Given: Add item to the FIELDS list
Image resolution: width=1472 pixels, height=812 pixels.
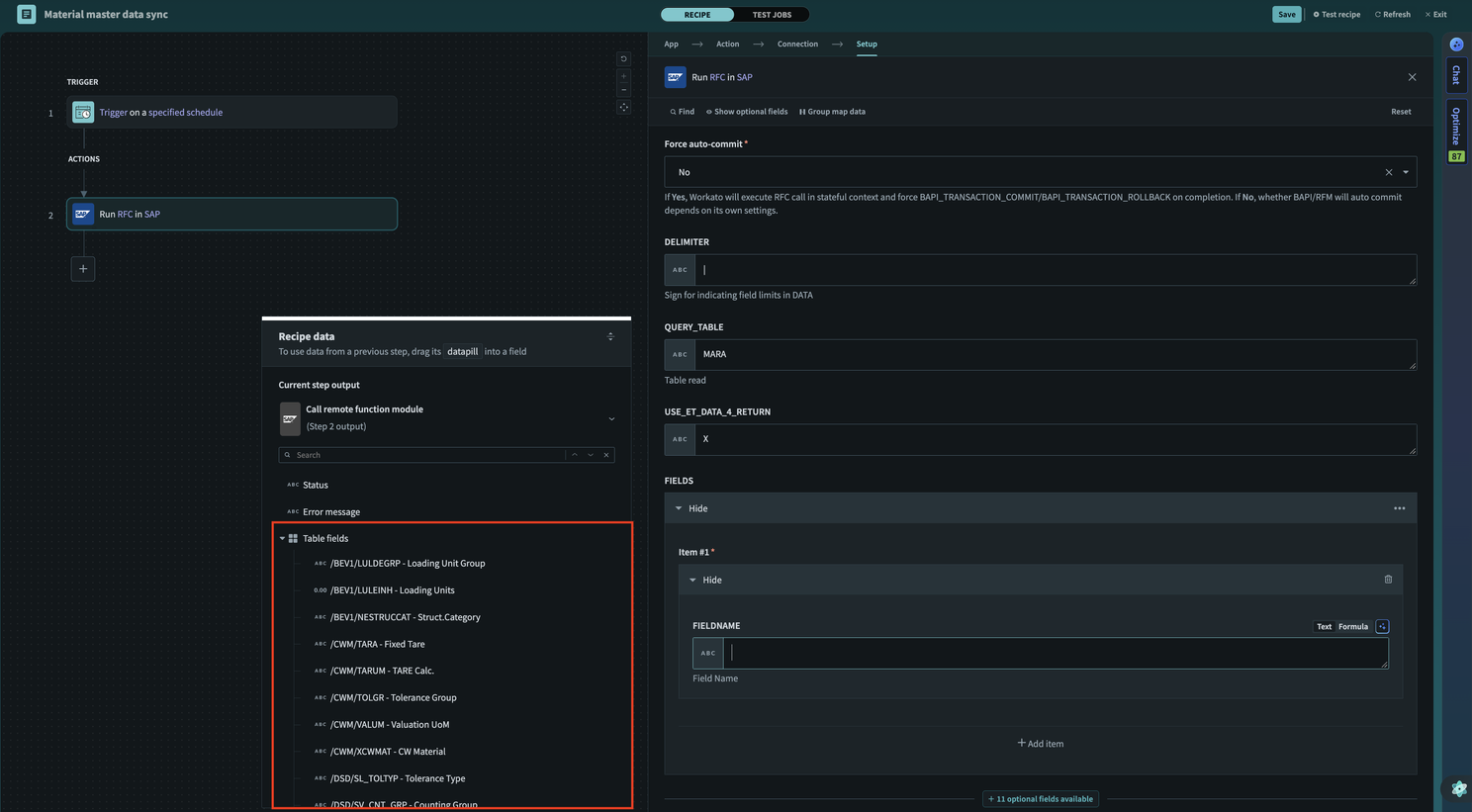Looking at the screenshot, I should (1041, 744).
